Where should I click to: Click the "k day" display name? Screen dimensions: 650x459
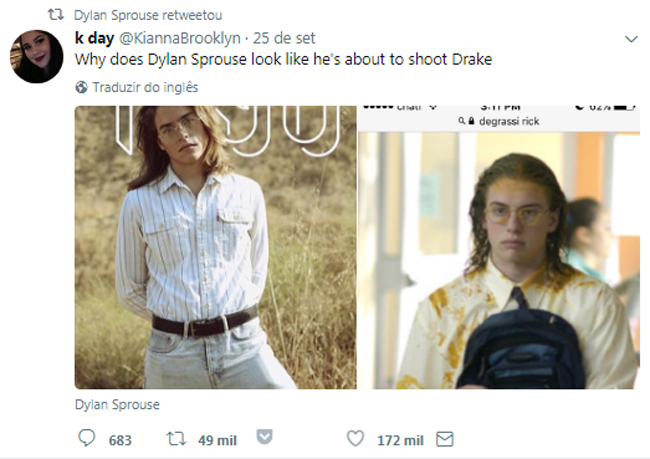[94, 38]
